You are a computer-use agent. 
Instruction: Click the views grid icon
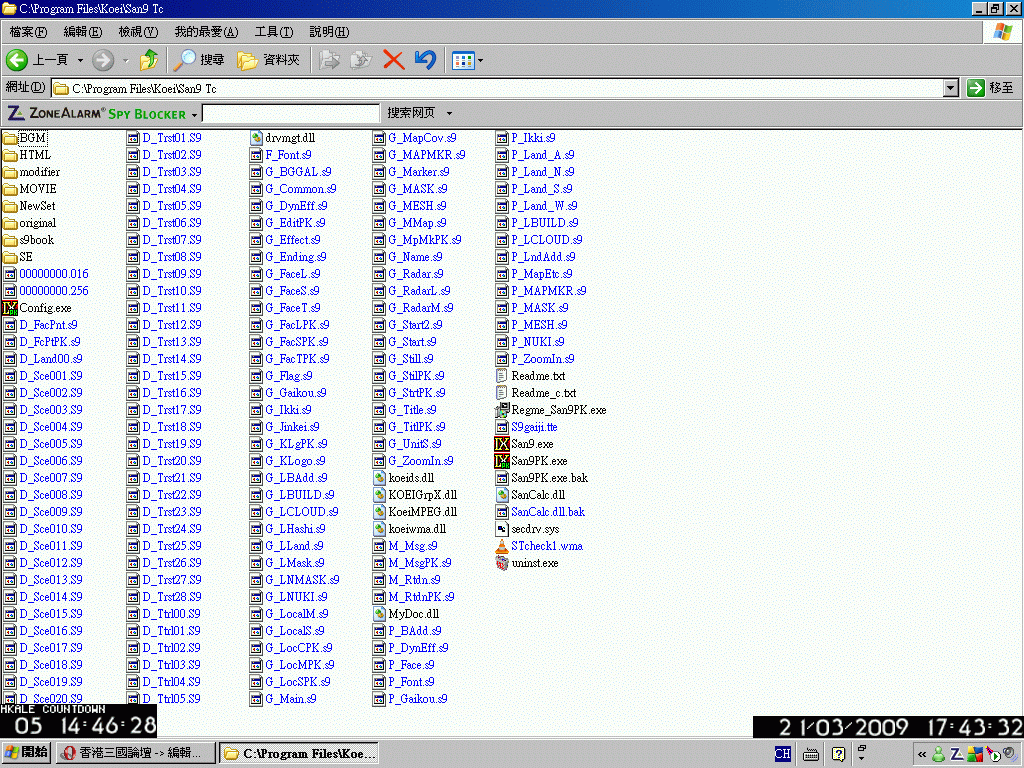click(x=463, y=61)
